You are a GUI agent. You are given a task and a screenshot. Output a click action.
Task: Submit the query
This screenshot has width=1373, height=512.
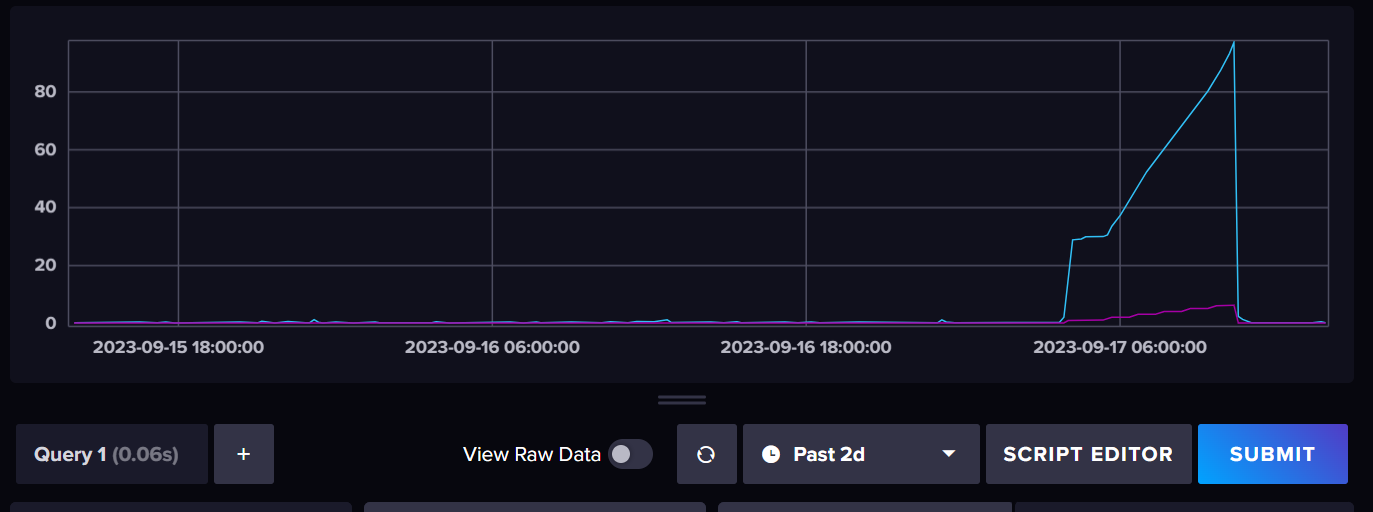[x=1273, y=454]
